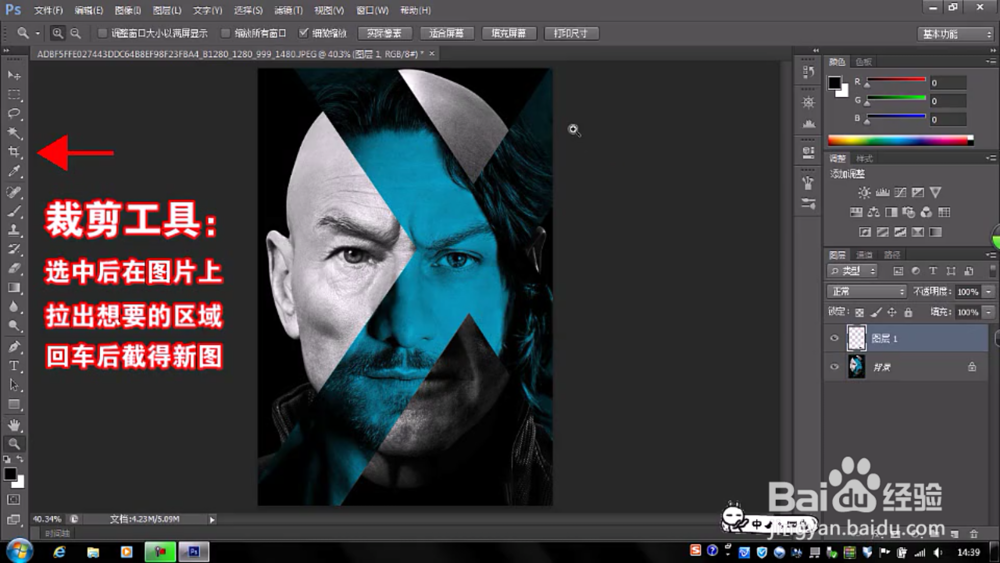
Task: Select the Hand tool
Action: 14,425
